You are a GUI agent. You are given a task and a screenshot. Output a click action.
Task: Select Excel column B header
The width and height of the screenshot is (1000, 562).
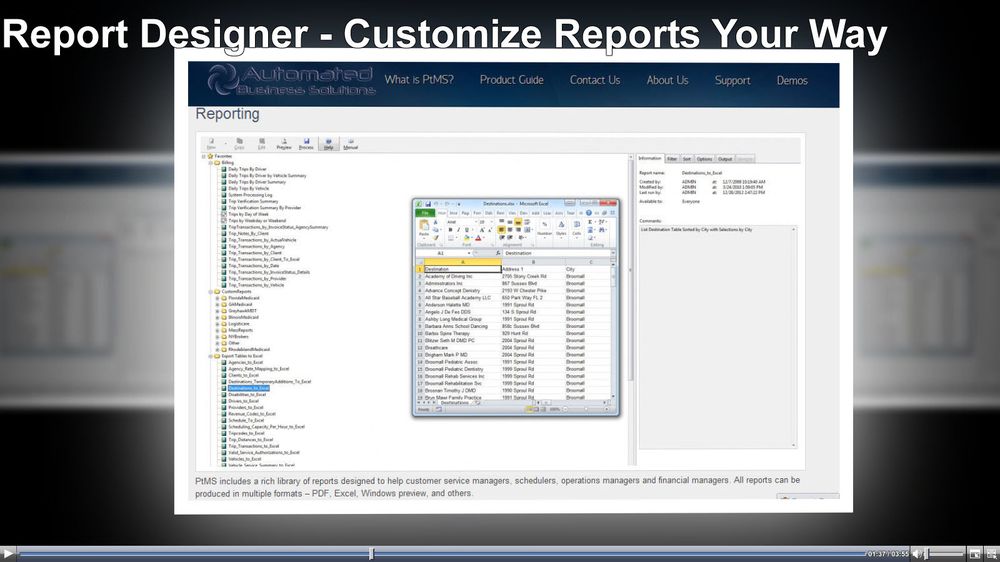coord(533,262)
